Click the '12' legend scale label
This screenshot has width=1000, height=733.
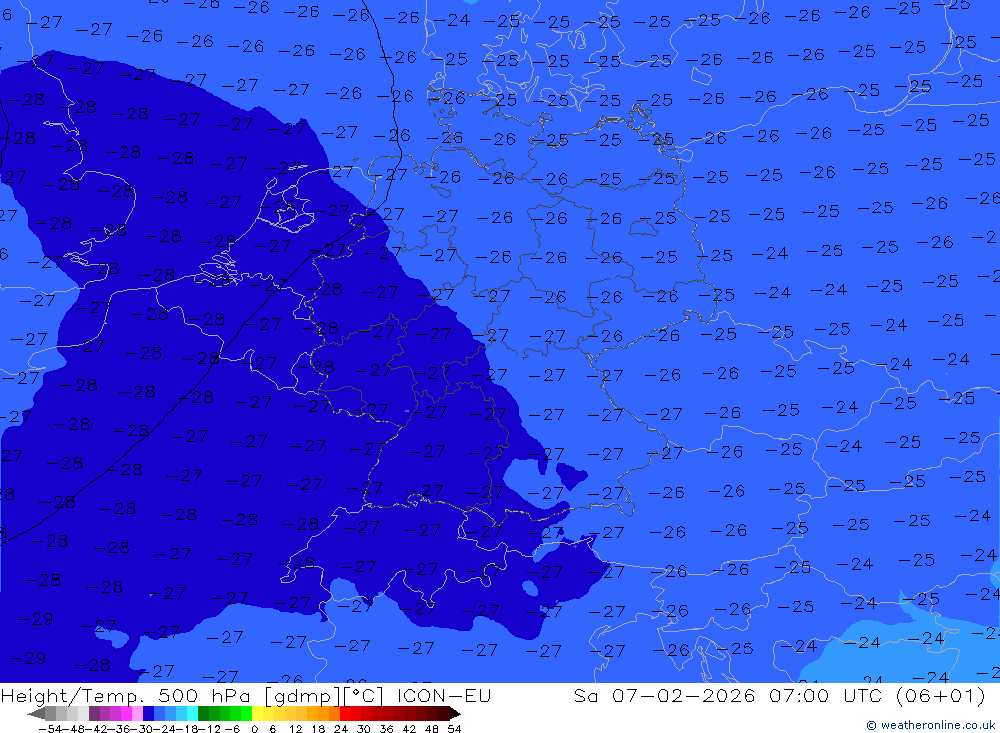[295, 729]
